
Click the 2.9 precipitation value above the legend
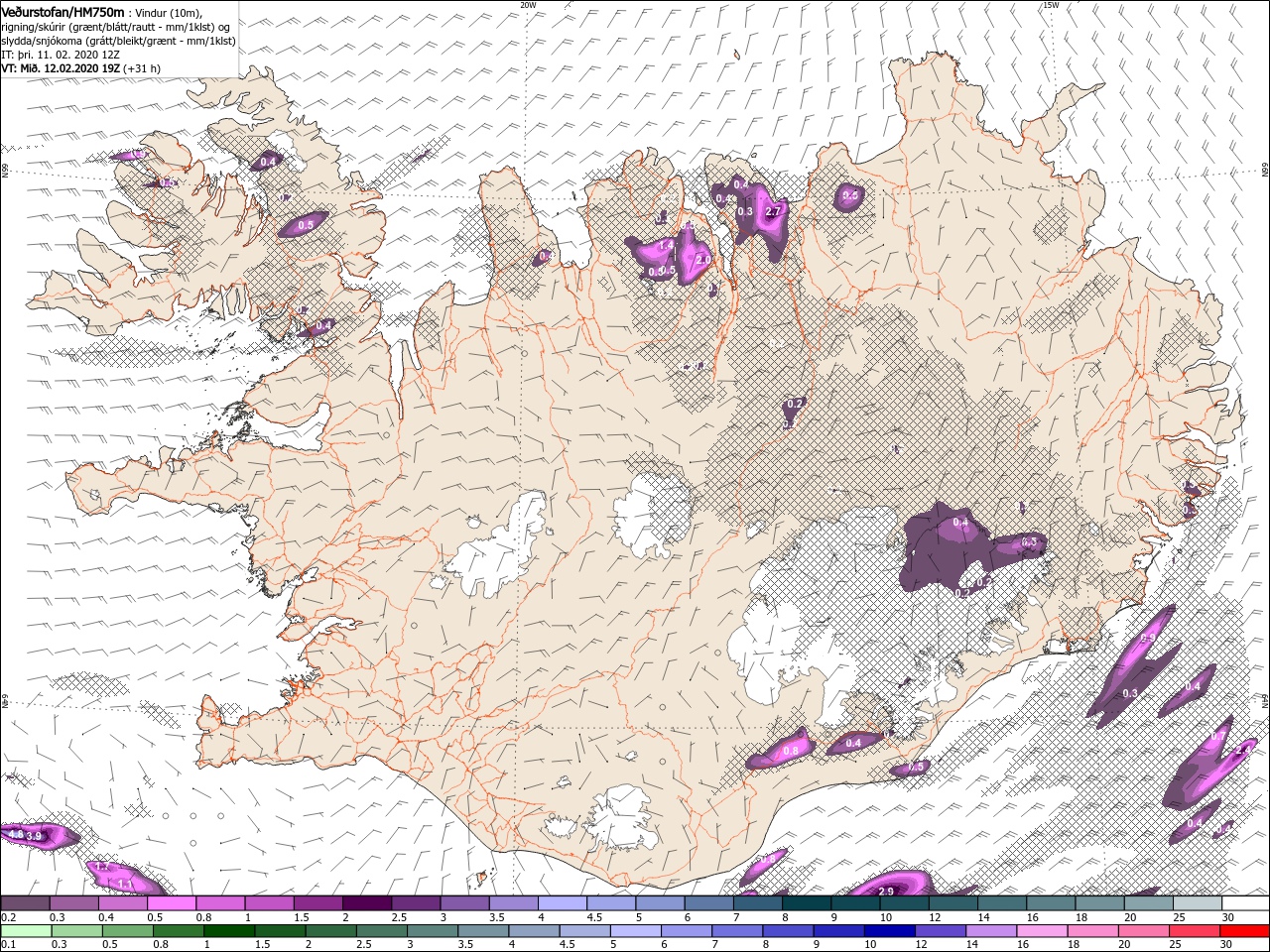click(x=887, y=892)
